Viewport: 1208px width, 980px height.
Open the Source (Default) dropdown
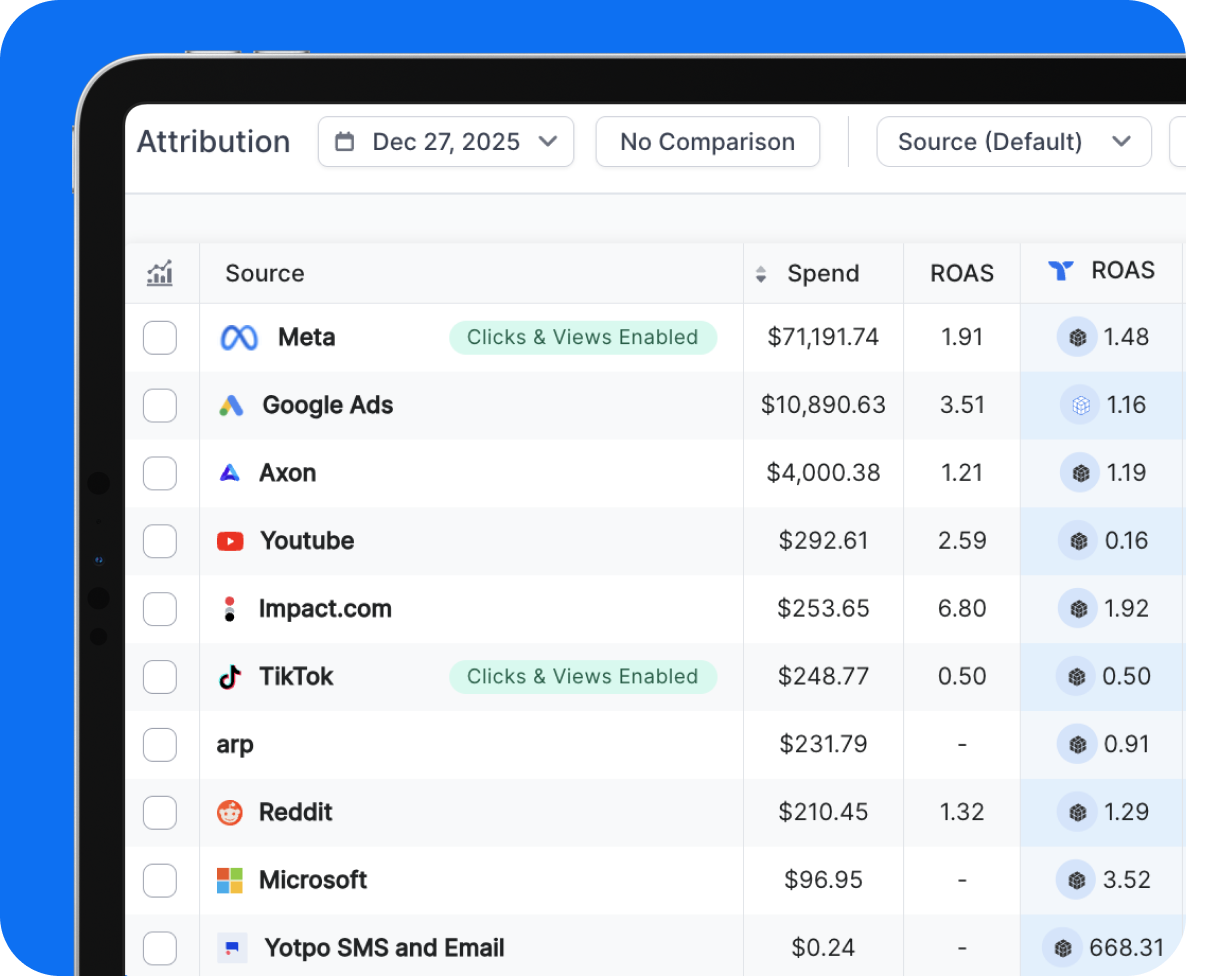click(x=1014, y=142)
